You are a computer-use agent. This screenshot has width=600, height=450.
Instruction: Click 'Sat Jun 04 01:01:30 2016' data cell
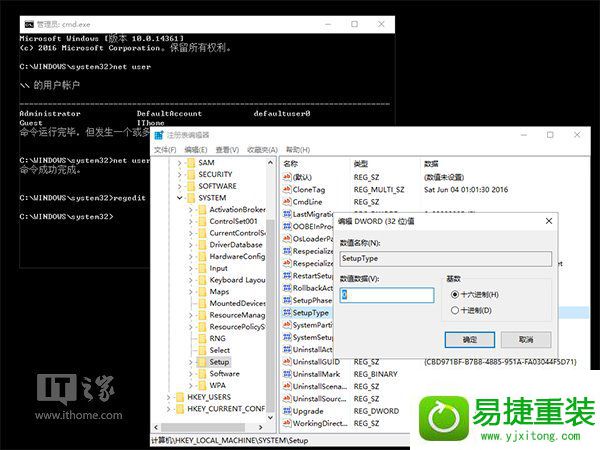pyautogui.click(x=466, y=189)
